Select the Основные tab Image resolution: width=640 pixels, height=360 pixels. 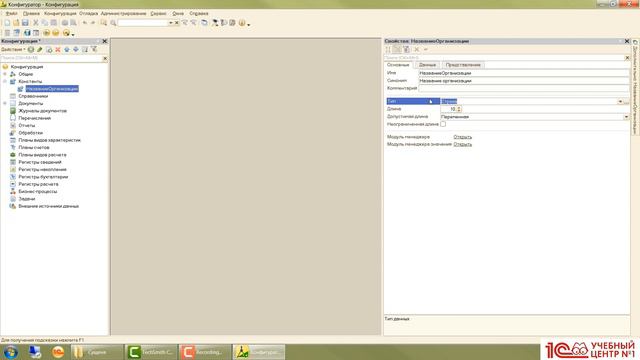pos(398,65)
